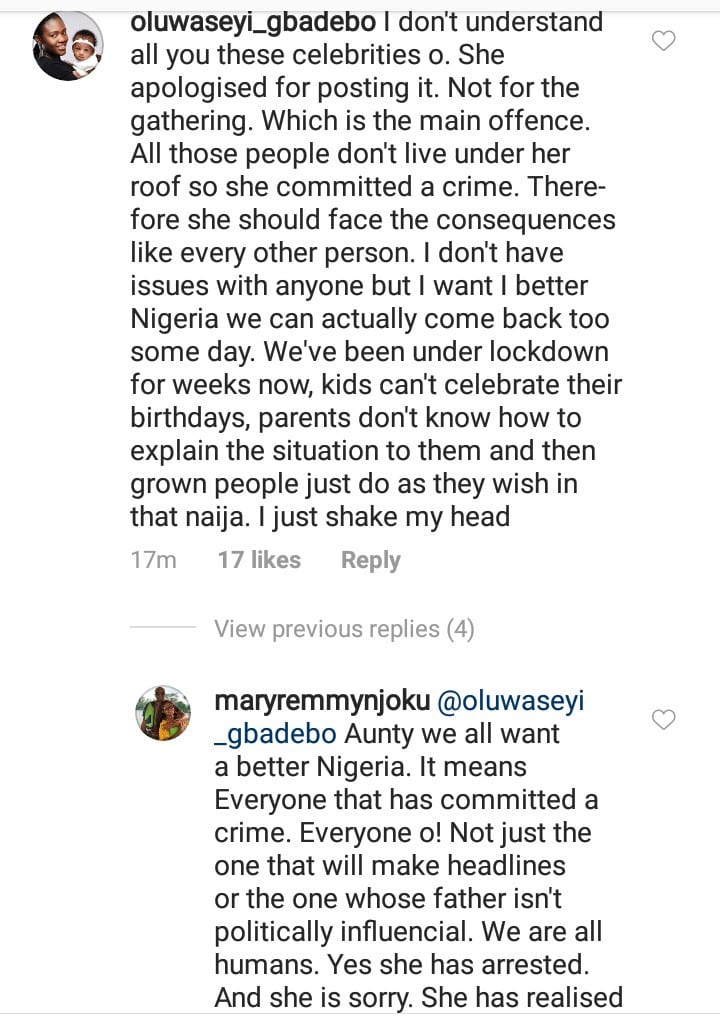Open oluwaseyi_gbadebo's profile picture

point(67,46)
